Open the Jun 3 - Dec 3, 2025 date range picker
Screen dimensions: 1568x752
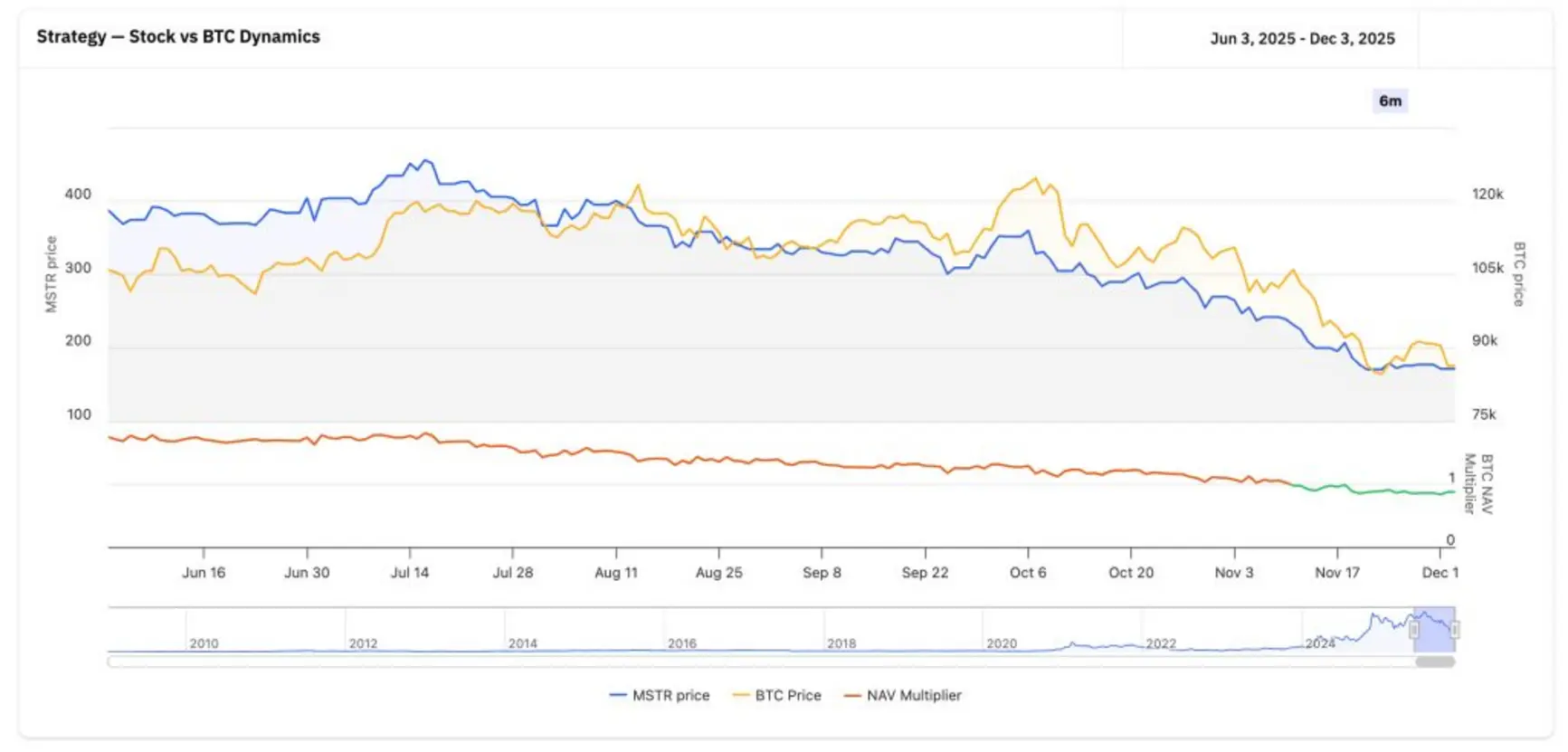click(x=1302, y=38)
